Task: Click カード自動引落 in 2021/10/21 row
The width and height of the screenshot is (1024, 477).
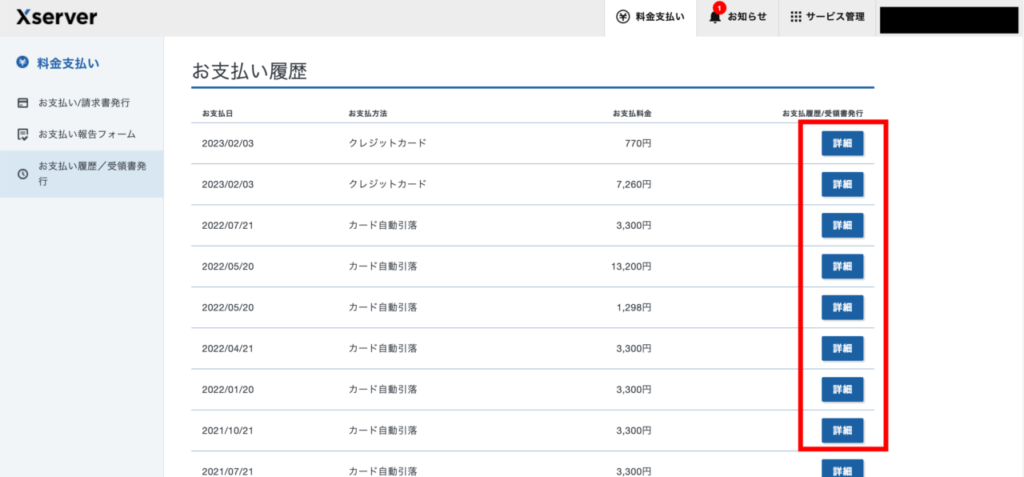Action: (383, 431)
